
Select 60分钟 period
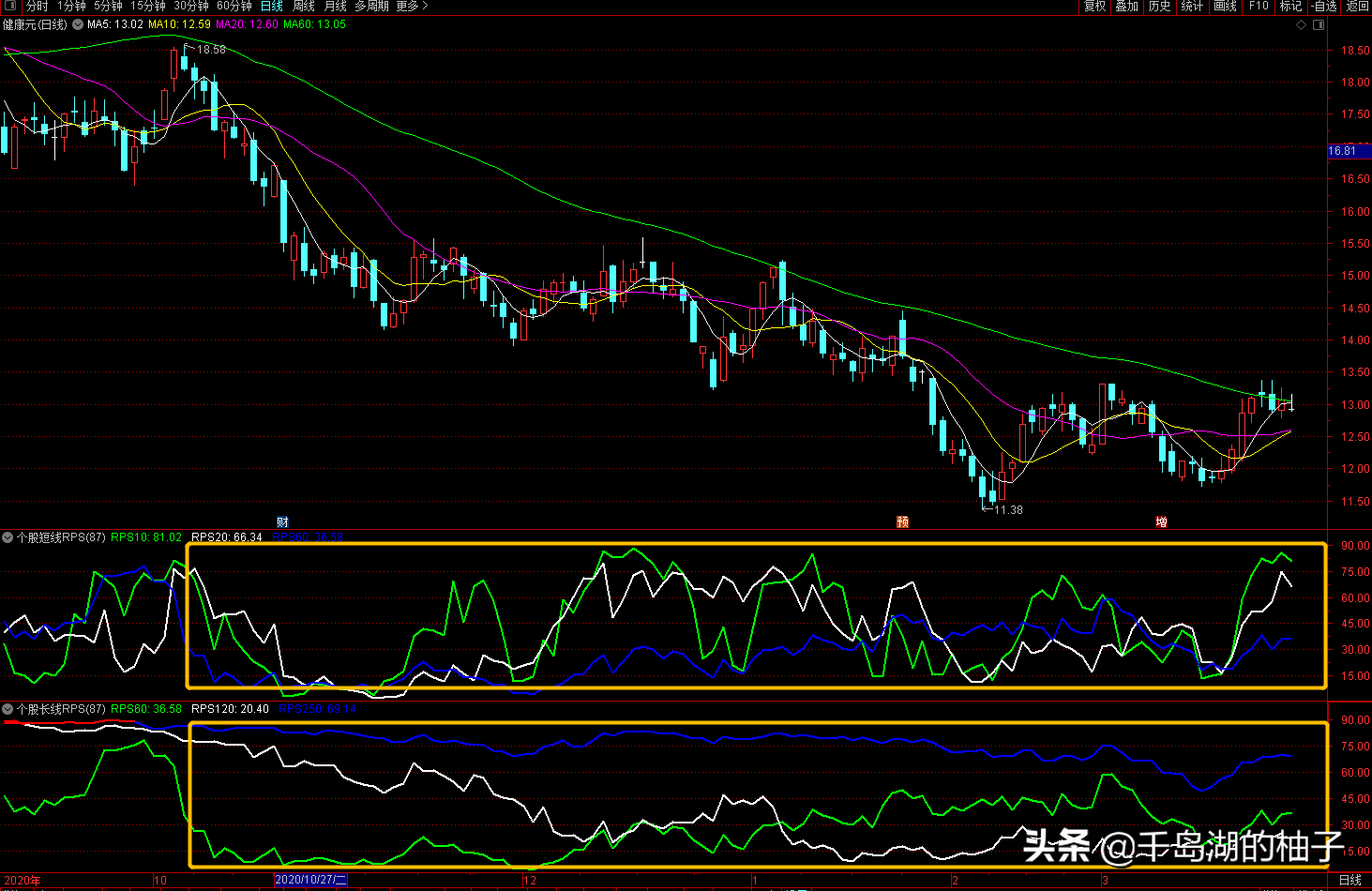point(234,6)
